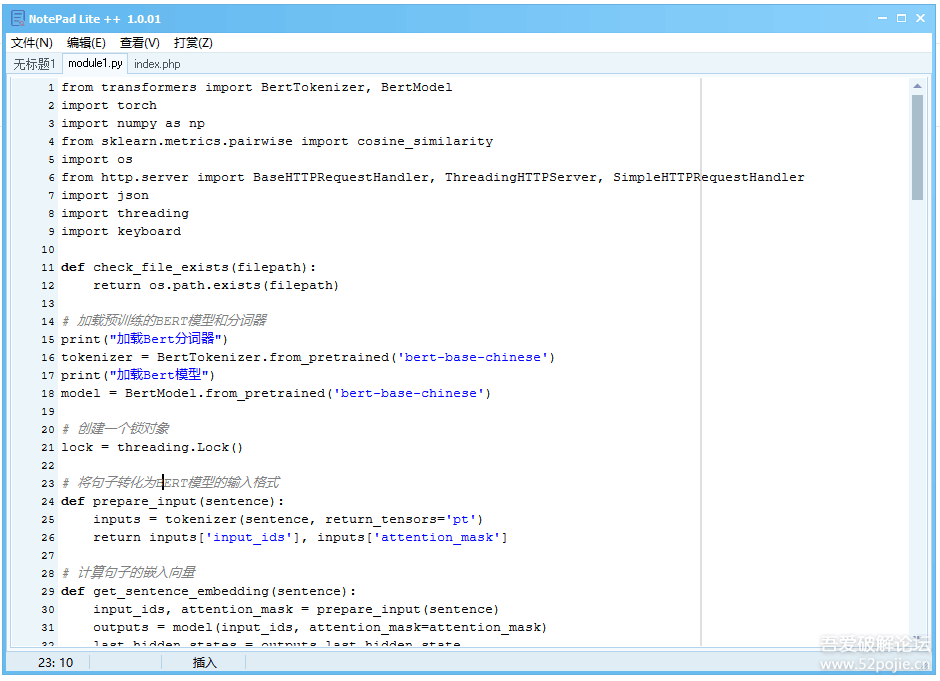Click the 插入 insert mode indicator
Viewport: 940px width, 681px height.
204,662
